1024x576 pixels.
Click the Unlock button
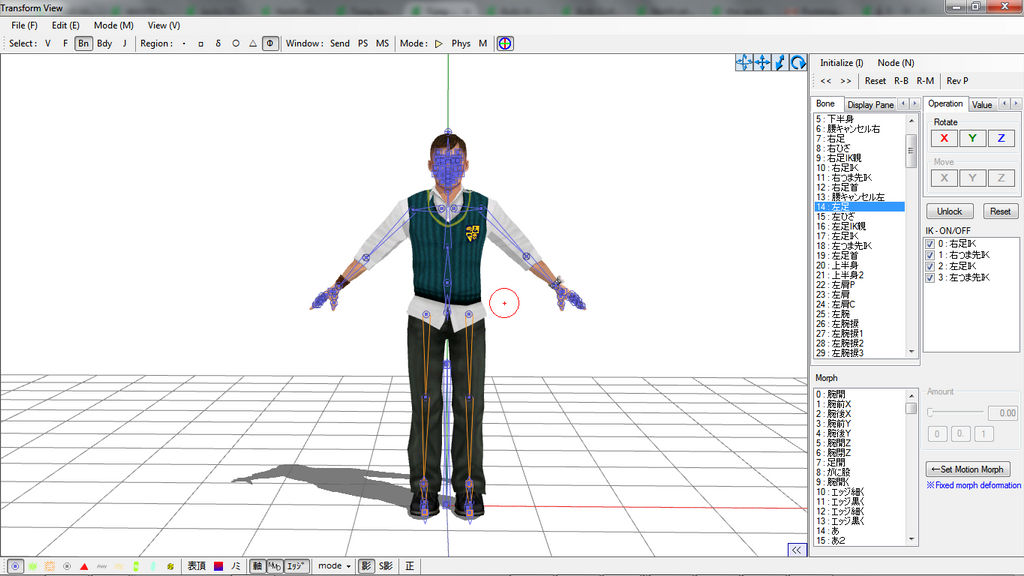[949, 211]
